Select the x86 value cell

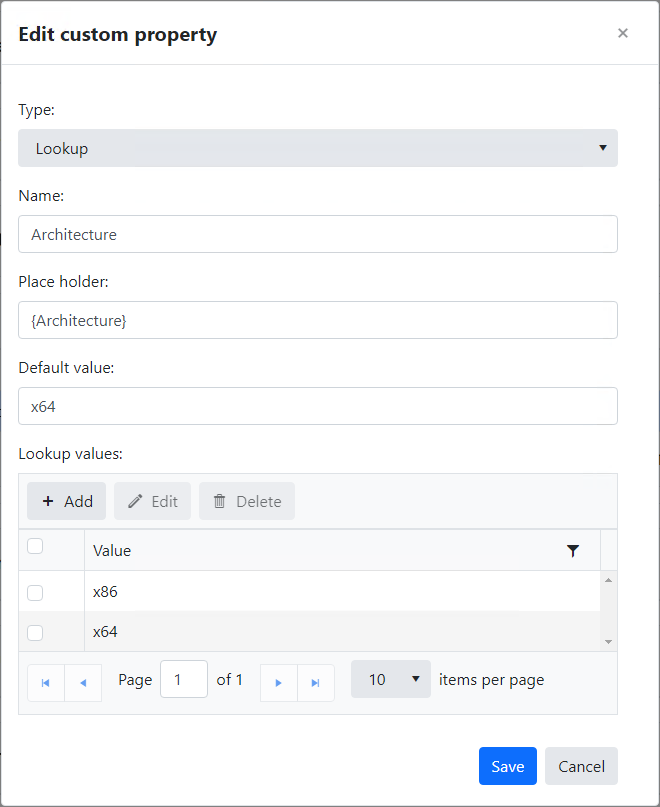342,591
